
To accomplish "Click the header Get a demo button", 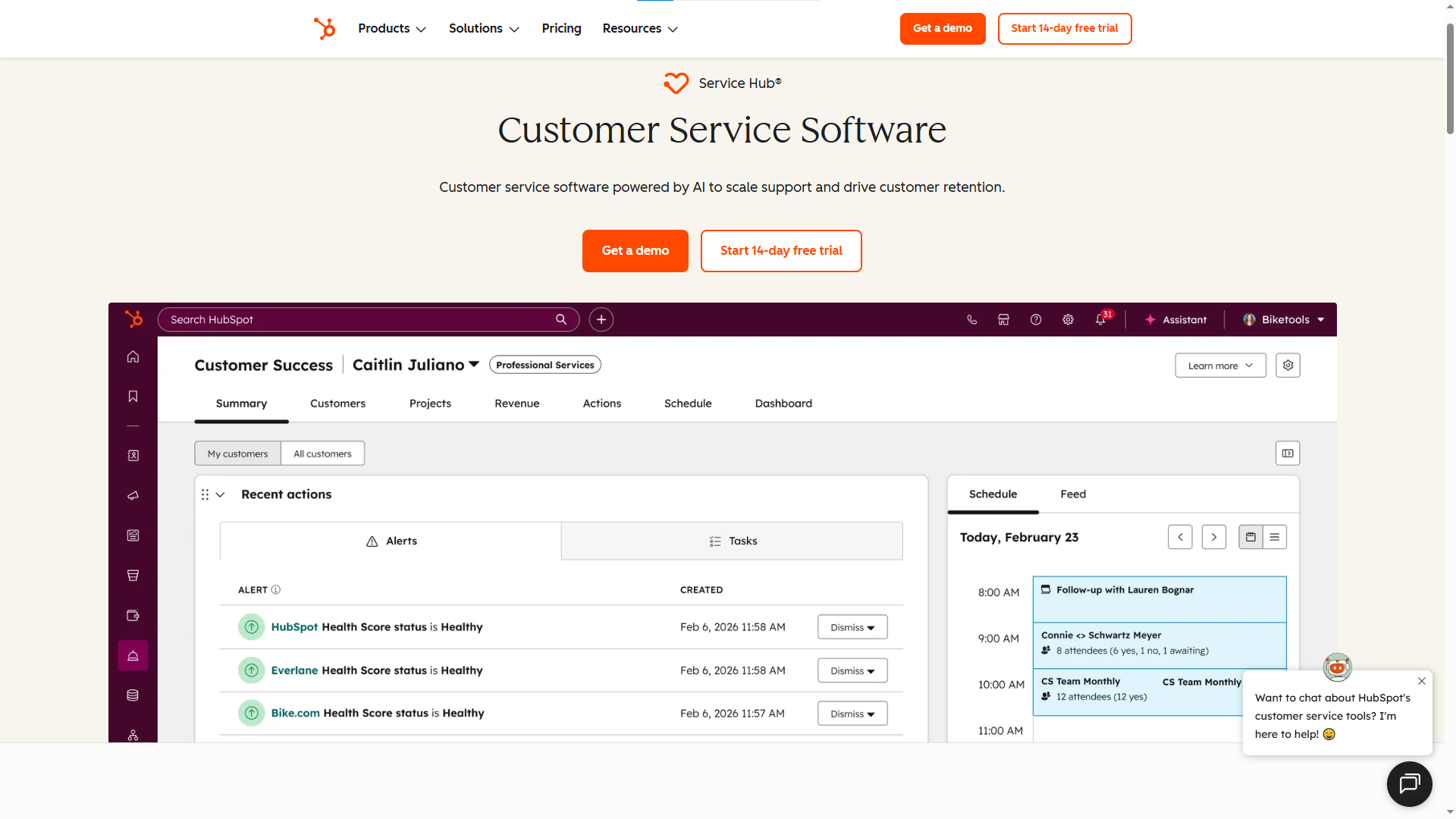I will tap(943, 29).
